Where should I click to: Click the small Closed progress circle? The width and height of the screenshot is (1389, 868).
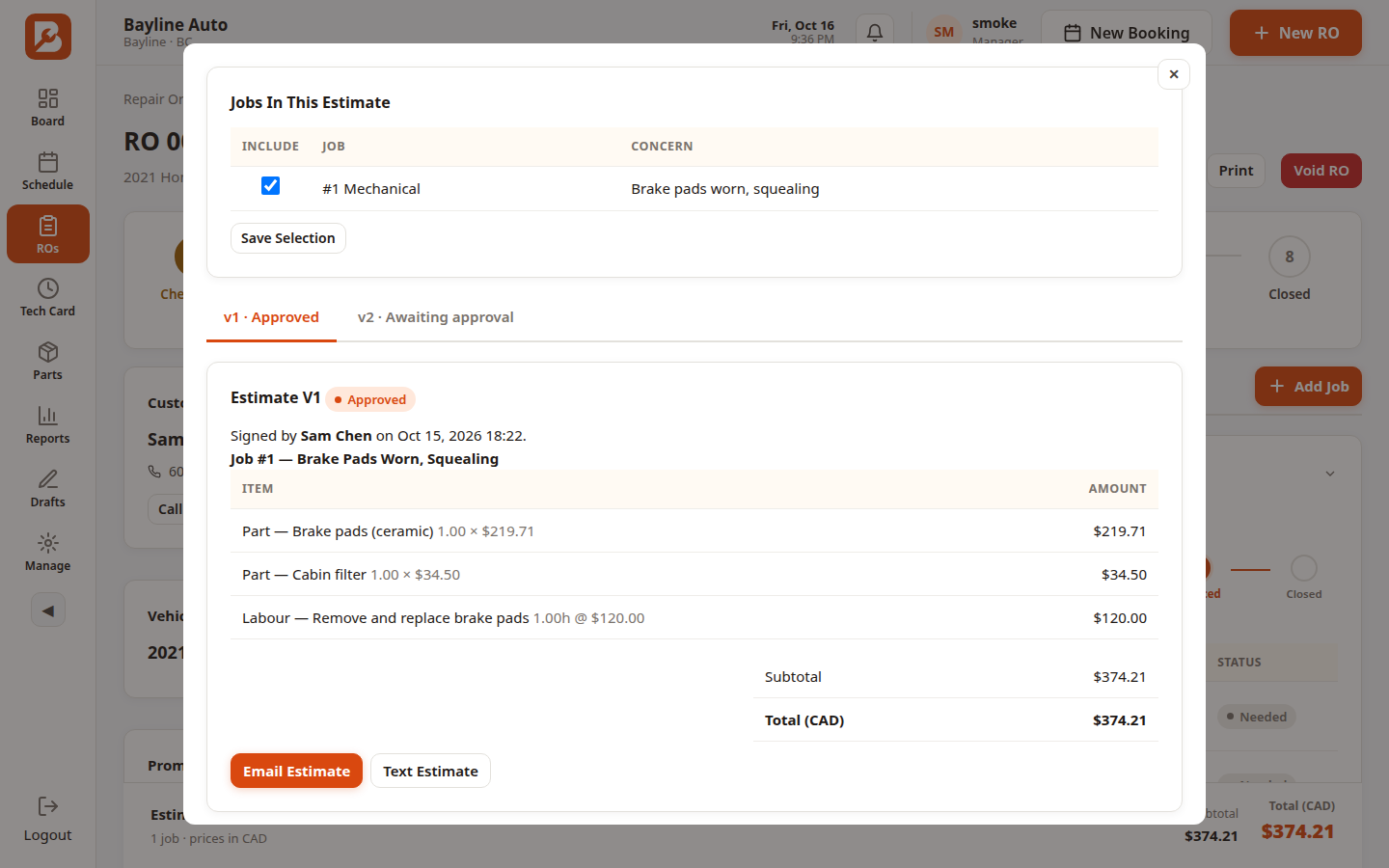(x=1303, y=568)
